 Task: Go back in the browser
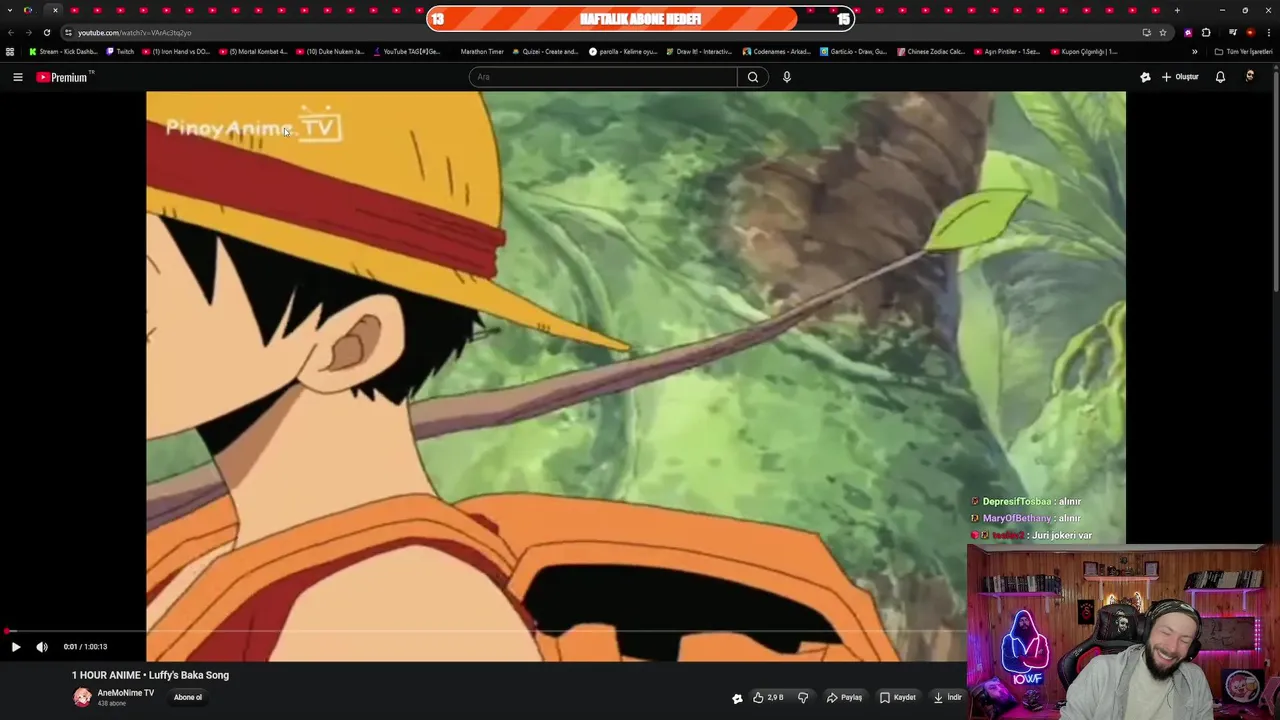point(11,32)
